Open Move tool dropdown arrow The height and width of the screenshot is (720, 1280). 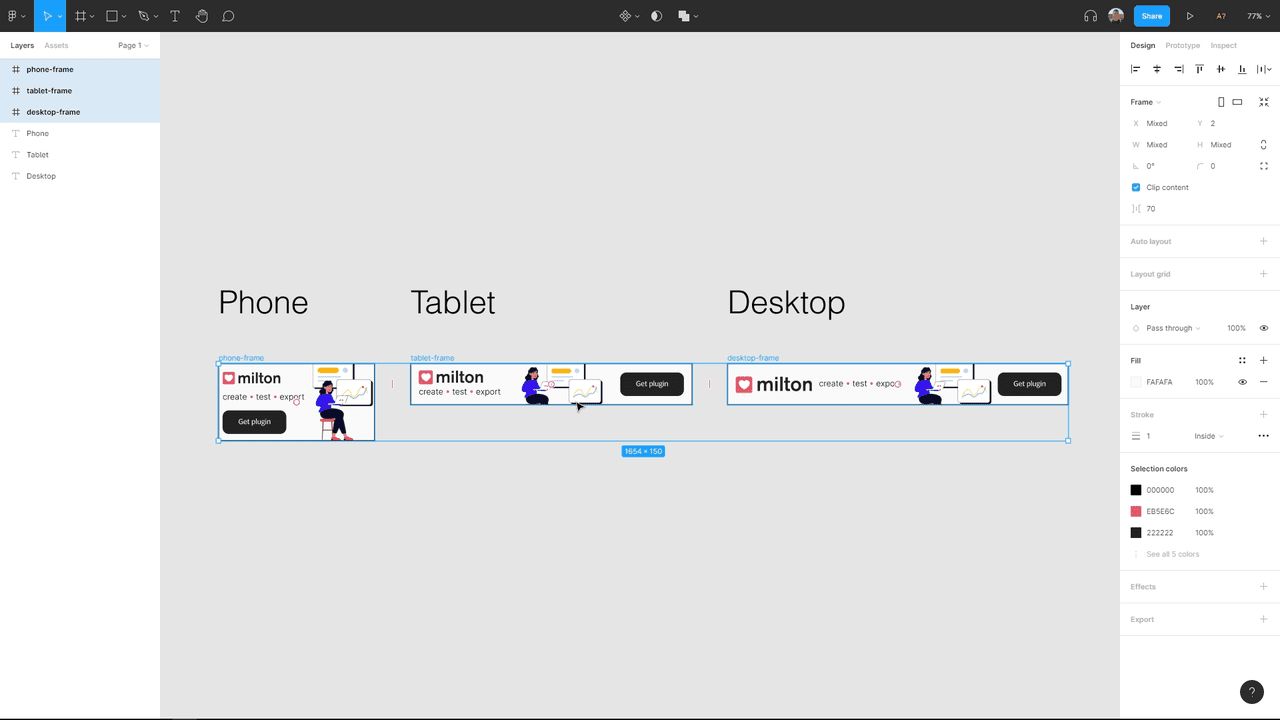pyautogui.click(x=60, y=16)
